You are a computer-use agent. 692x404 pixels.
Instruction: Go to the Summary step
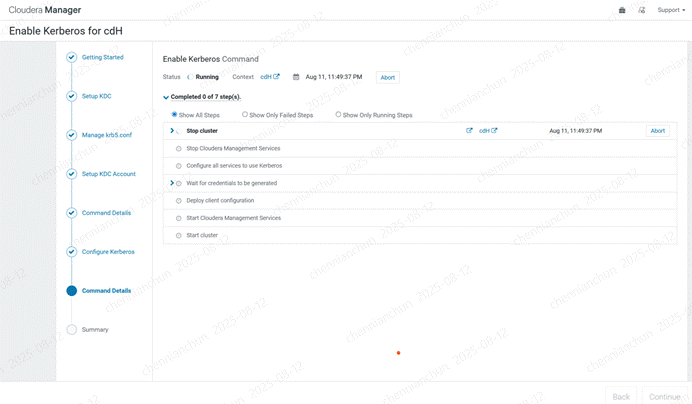pos(95,330)
